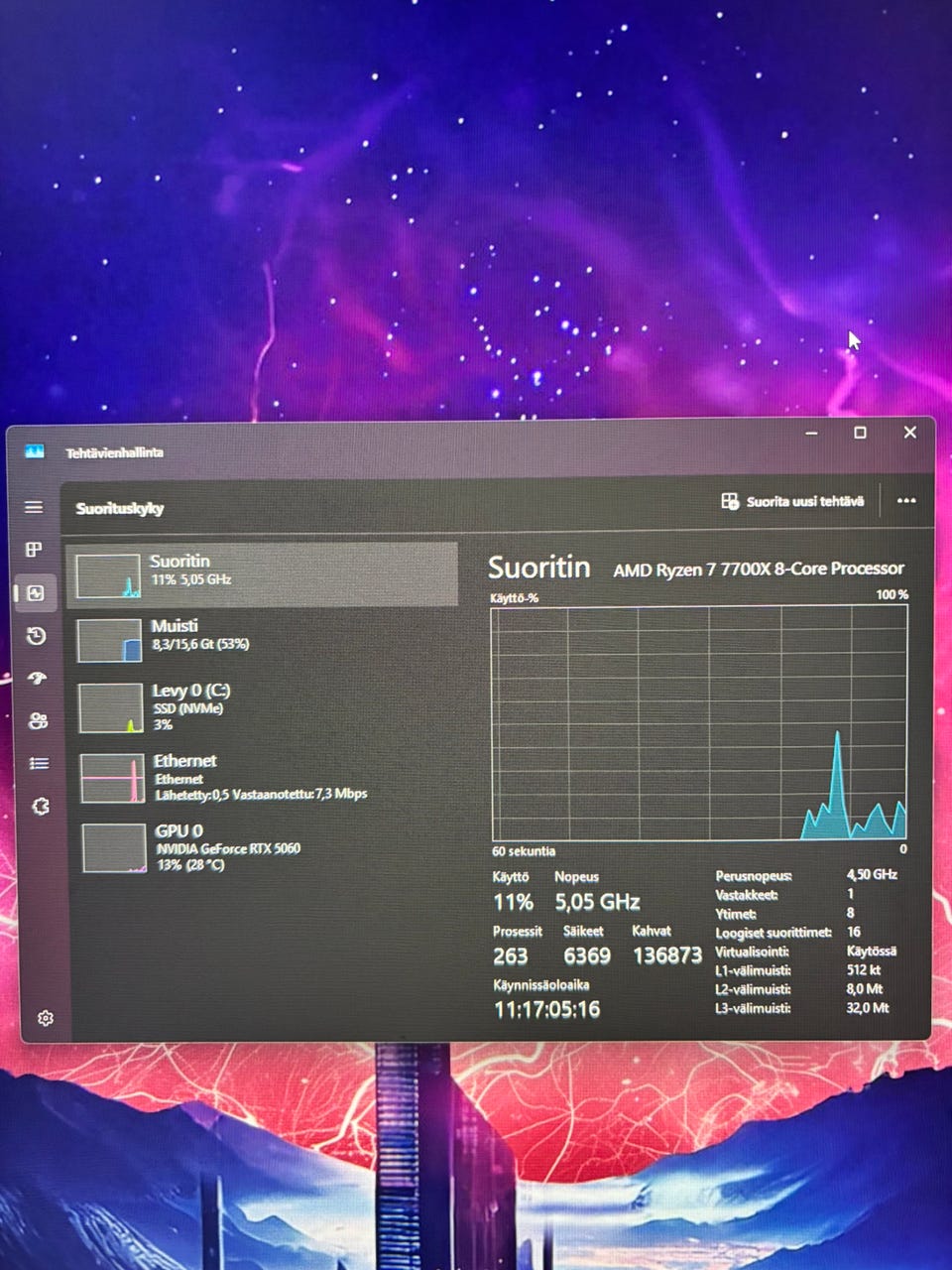952x1270 pixels.
Task: Click the 6369 threads count
Action: tap(587, 955)
